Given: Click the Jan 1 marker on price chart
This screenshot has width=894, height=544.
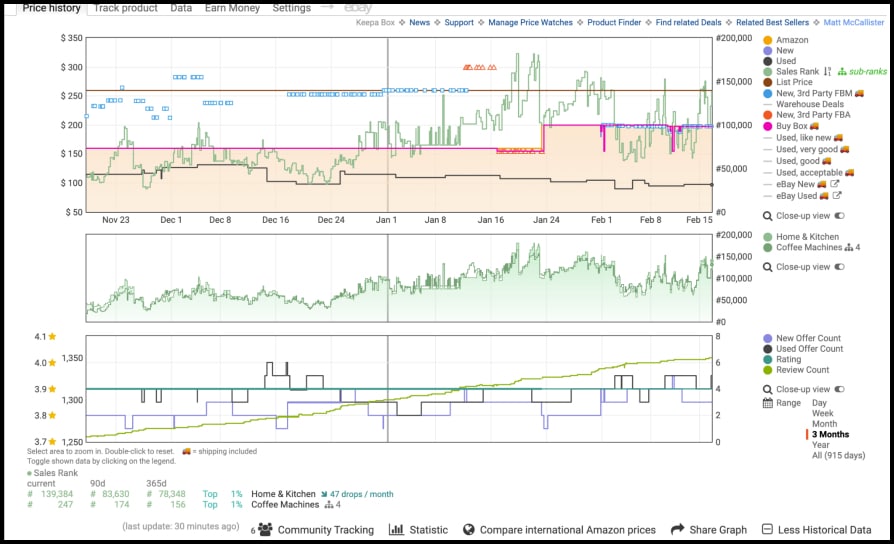Looking at the screenshot, I should (x=387, y=220).
